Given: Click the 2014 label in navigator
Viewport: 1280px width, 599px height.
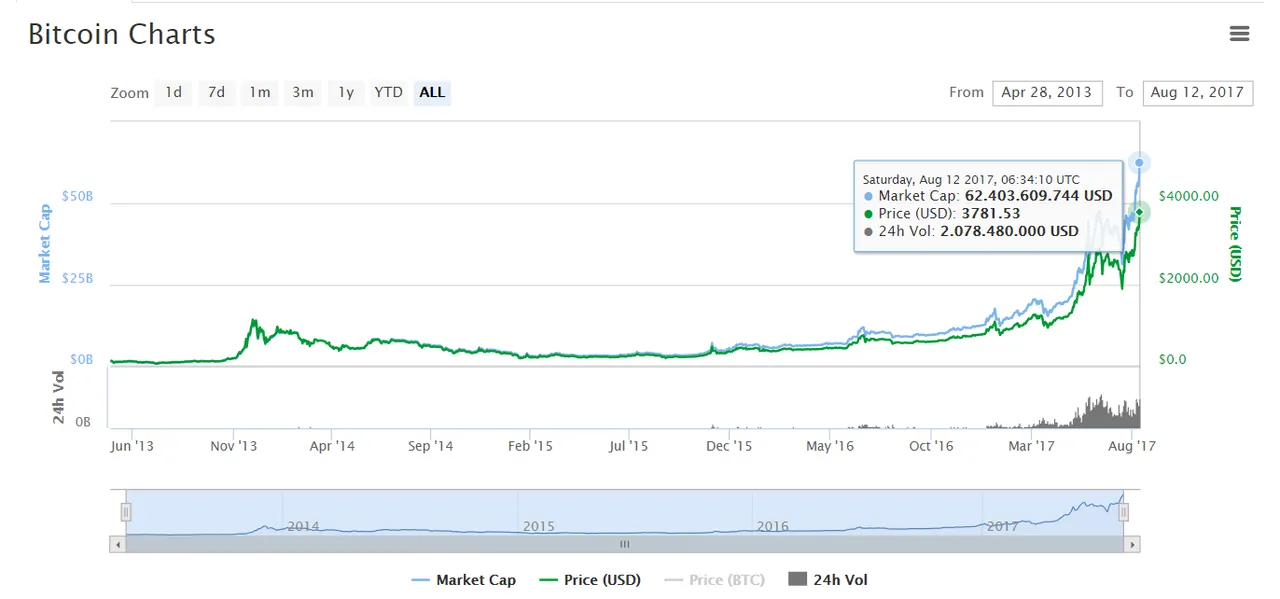Looking at the screenshot, I should 303,526.
